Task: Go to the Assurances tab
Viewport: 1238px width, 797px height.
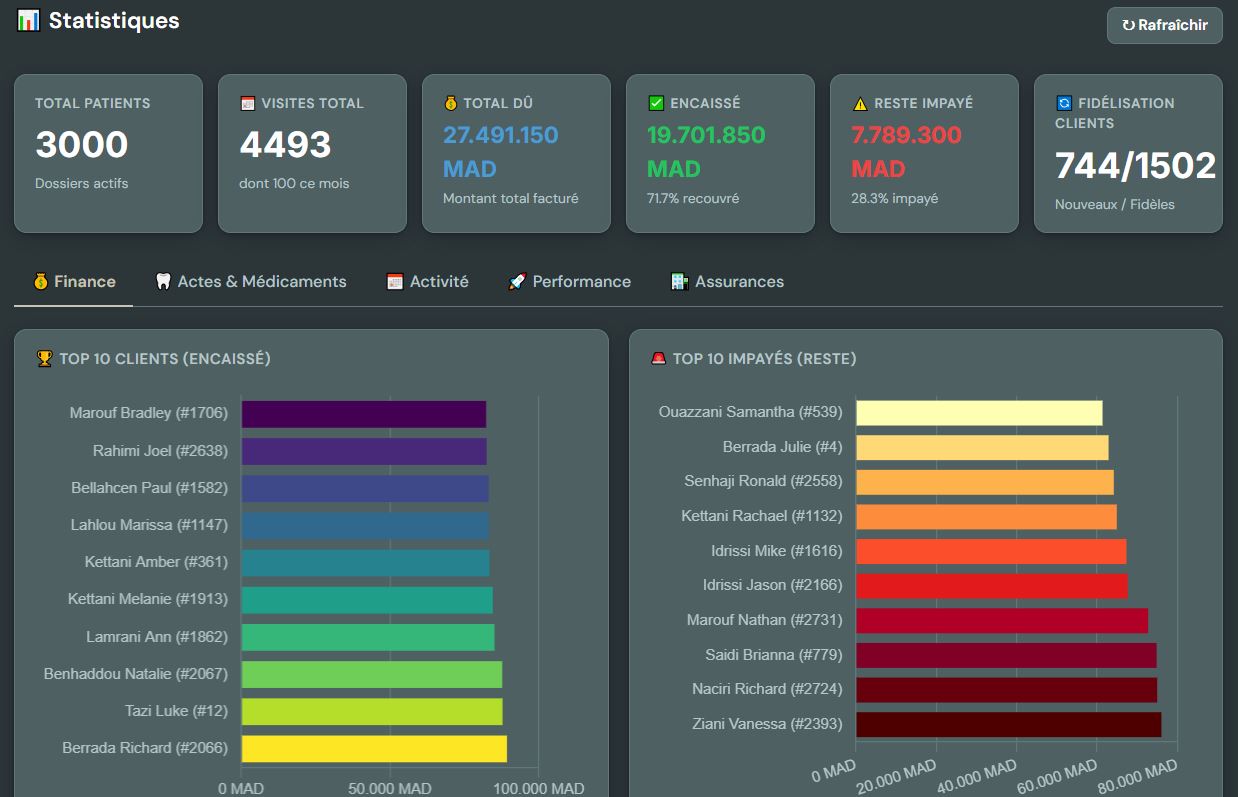Action: [728, 282]
